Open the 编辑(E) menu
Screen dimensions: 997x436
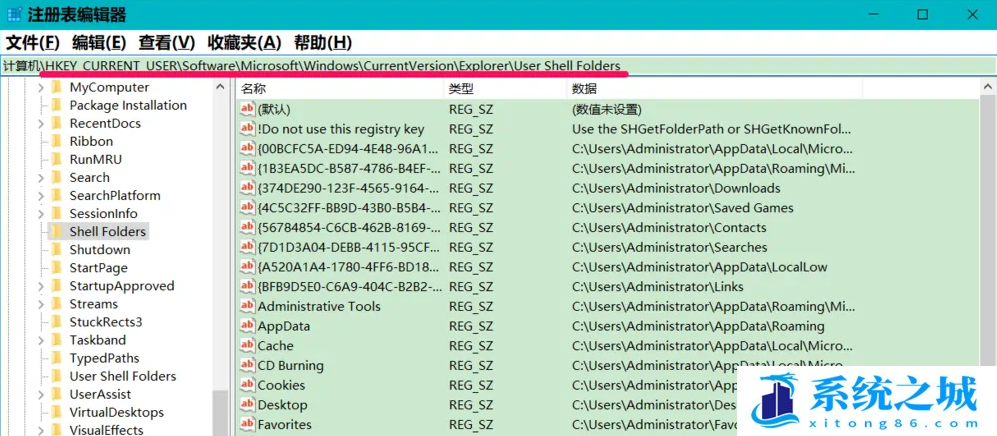click(99, 43)
